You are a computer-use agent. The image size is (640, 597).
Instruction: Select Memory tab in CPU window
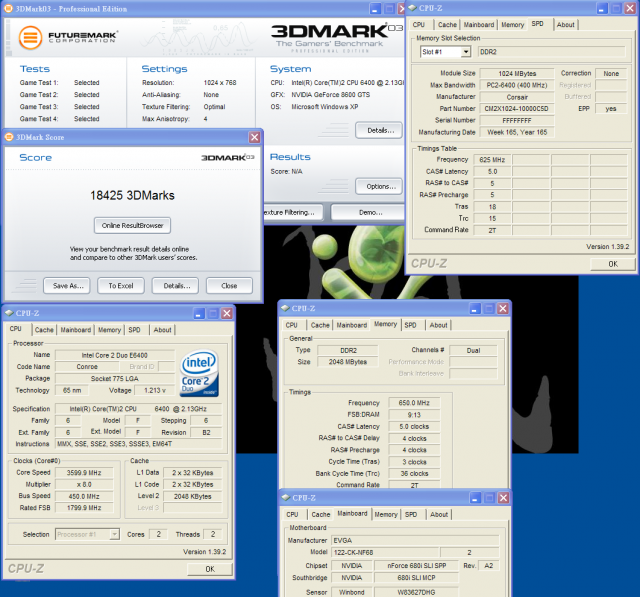[109, 330]
